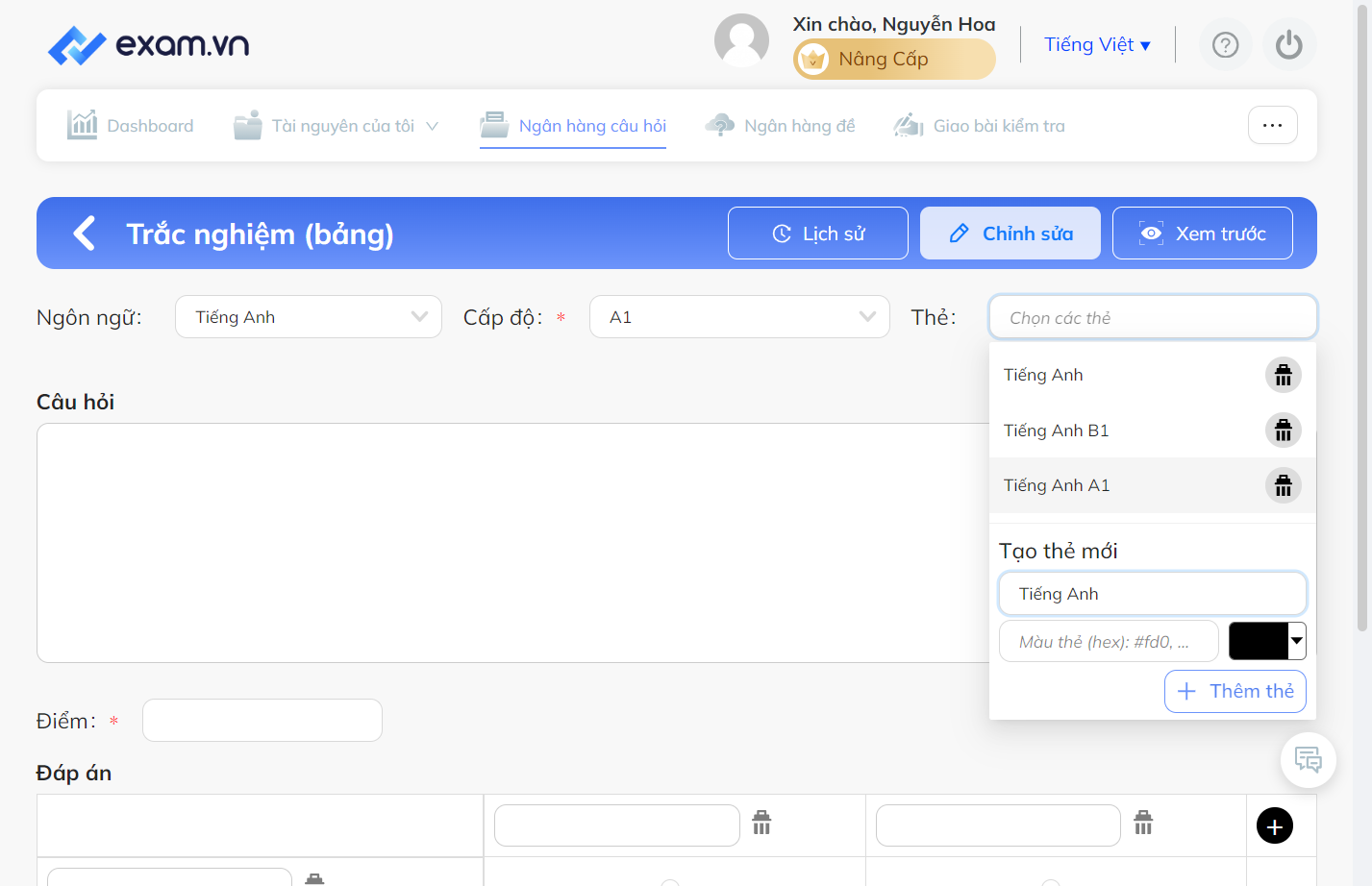Expand Tài nguyên của tôi menu
This screenshot has height=886, width=1372.
click(x=336, y=125)
